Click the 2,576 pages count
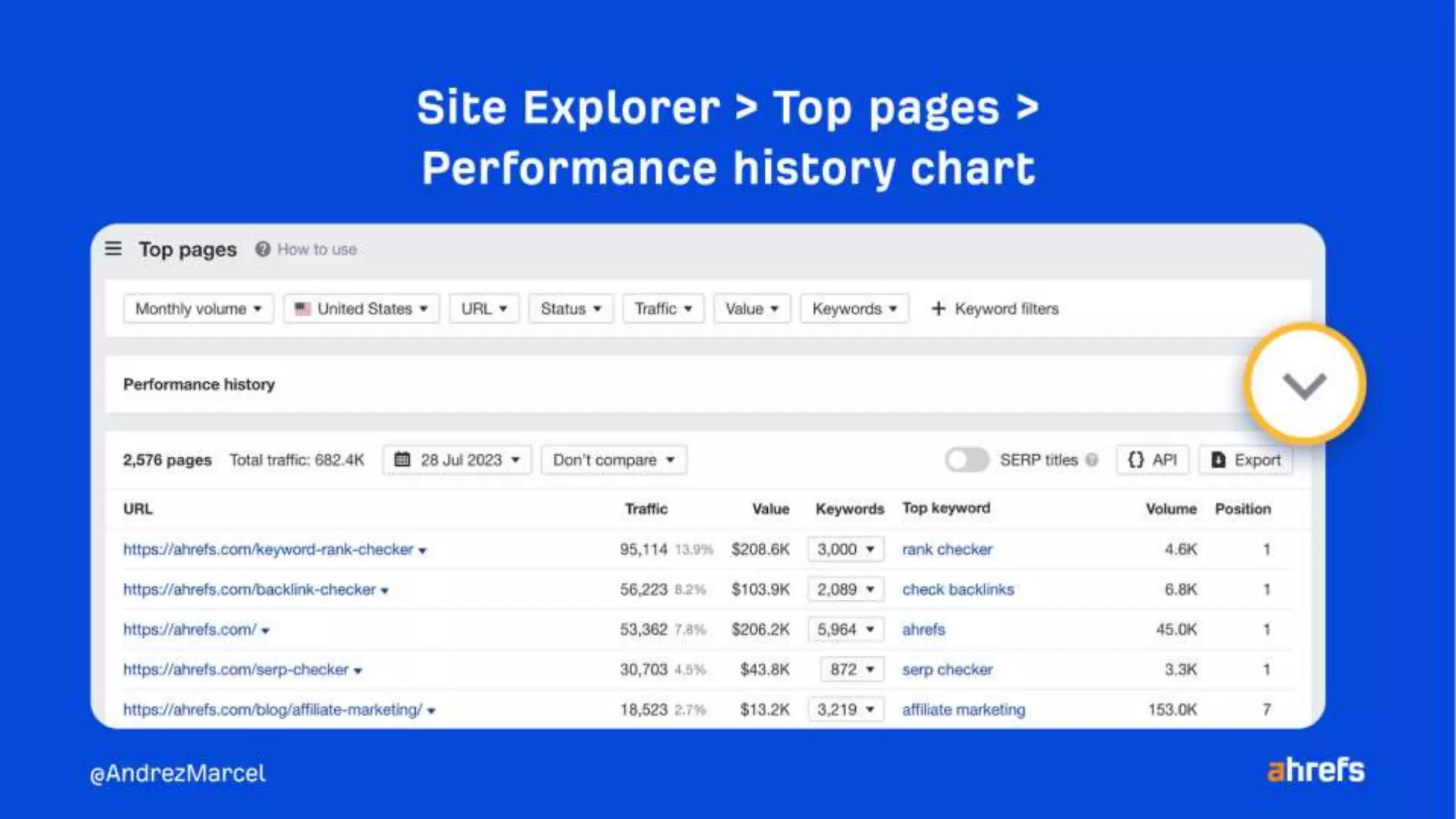Viewport: 1456px width, 819px height. click(167, 460)
